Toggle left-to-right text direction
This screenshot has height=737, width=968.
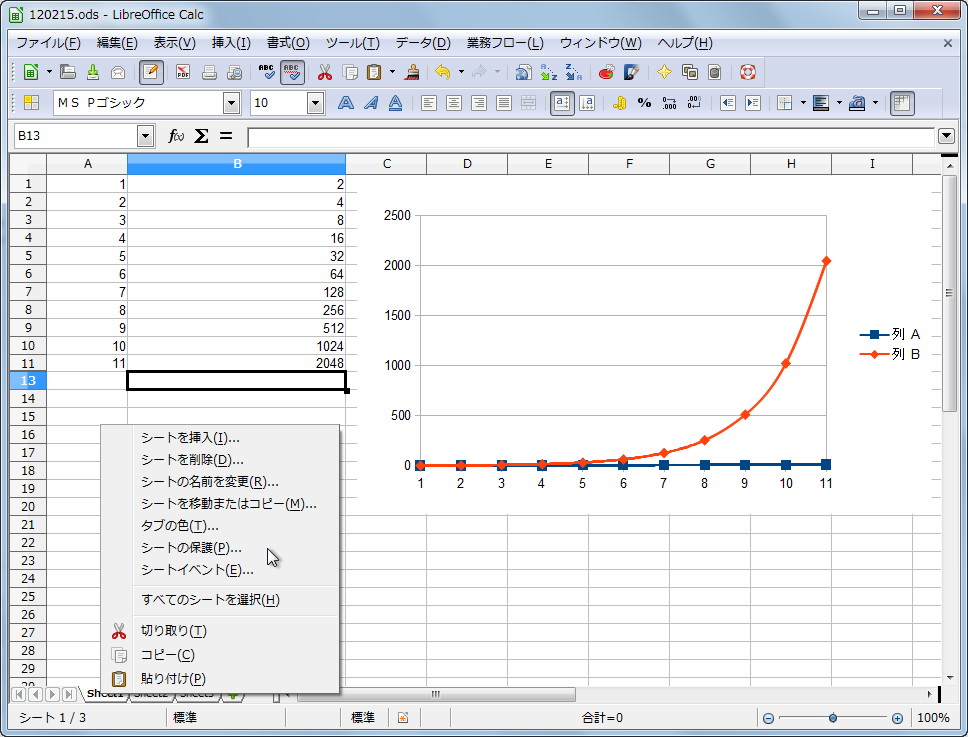[562, 102]
